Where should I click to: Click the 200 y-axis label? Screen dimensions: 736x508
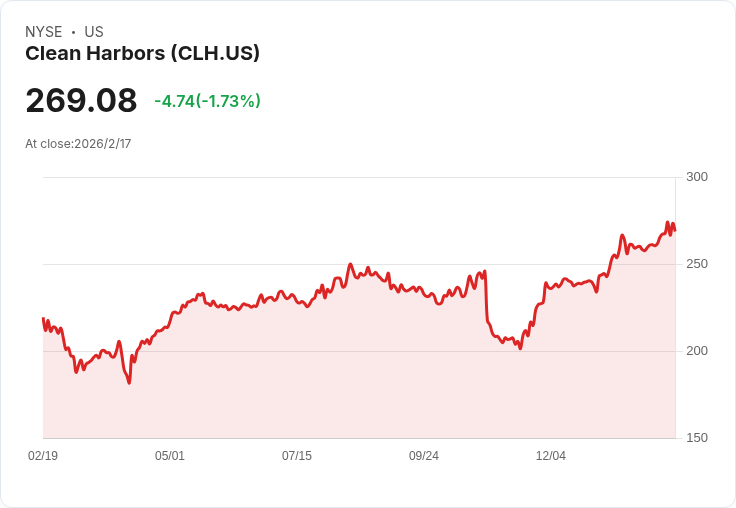pos(697,351)
